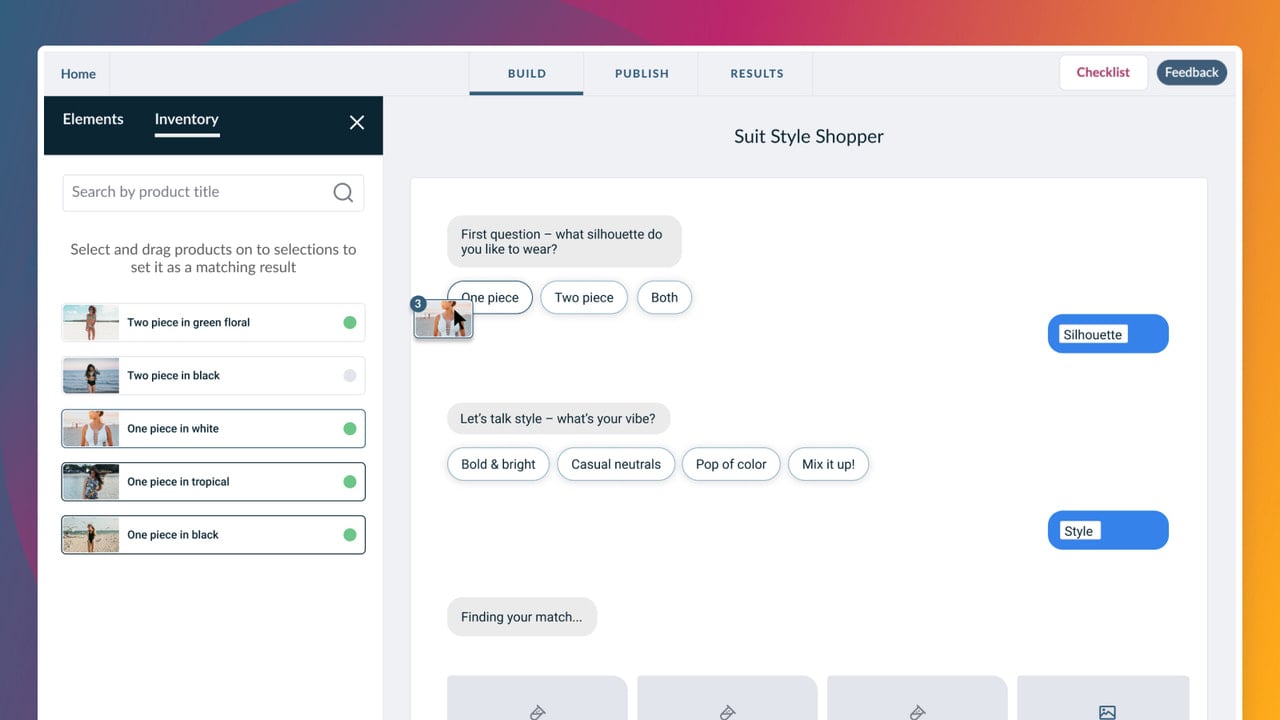1280x720 pixels.
Task: Click the paint icon in second result card
Action: pos(727,712)
